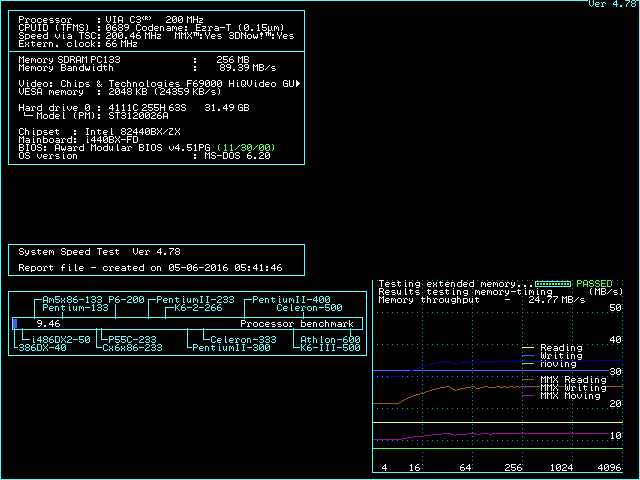
Task: Click the System Speed Test title line
Action: tap(99, 252)
